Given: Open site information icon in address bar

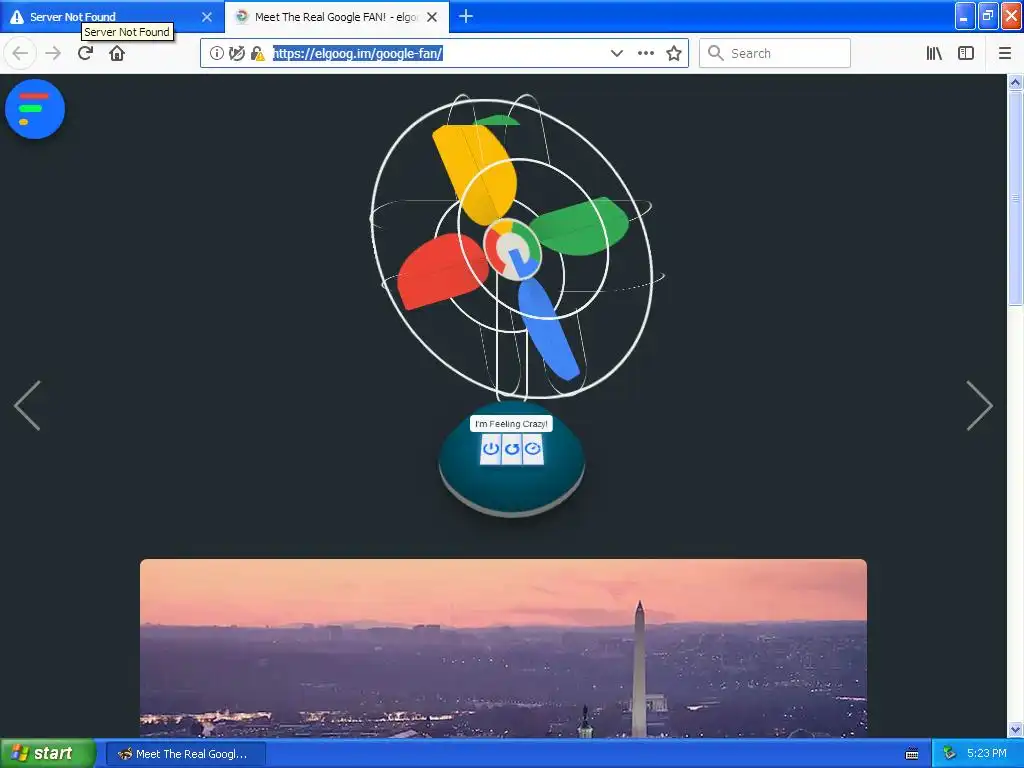Looking at the screenshot, I should tap(217, 53).
